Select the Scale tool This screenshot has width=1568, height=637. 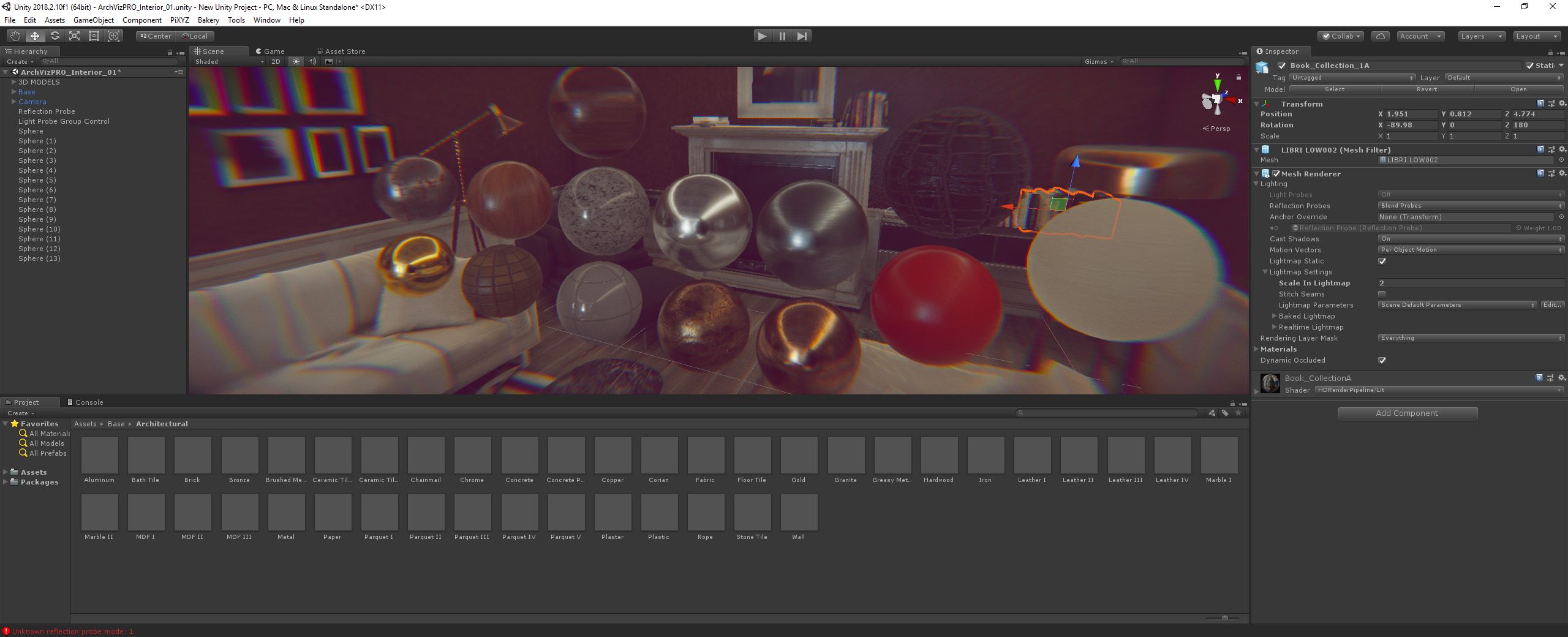tap(74, 36)
